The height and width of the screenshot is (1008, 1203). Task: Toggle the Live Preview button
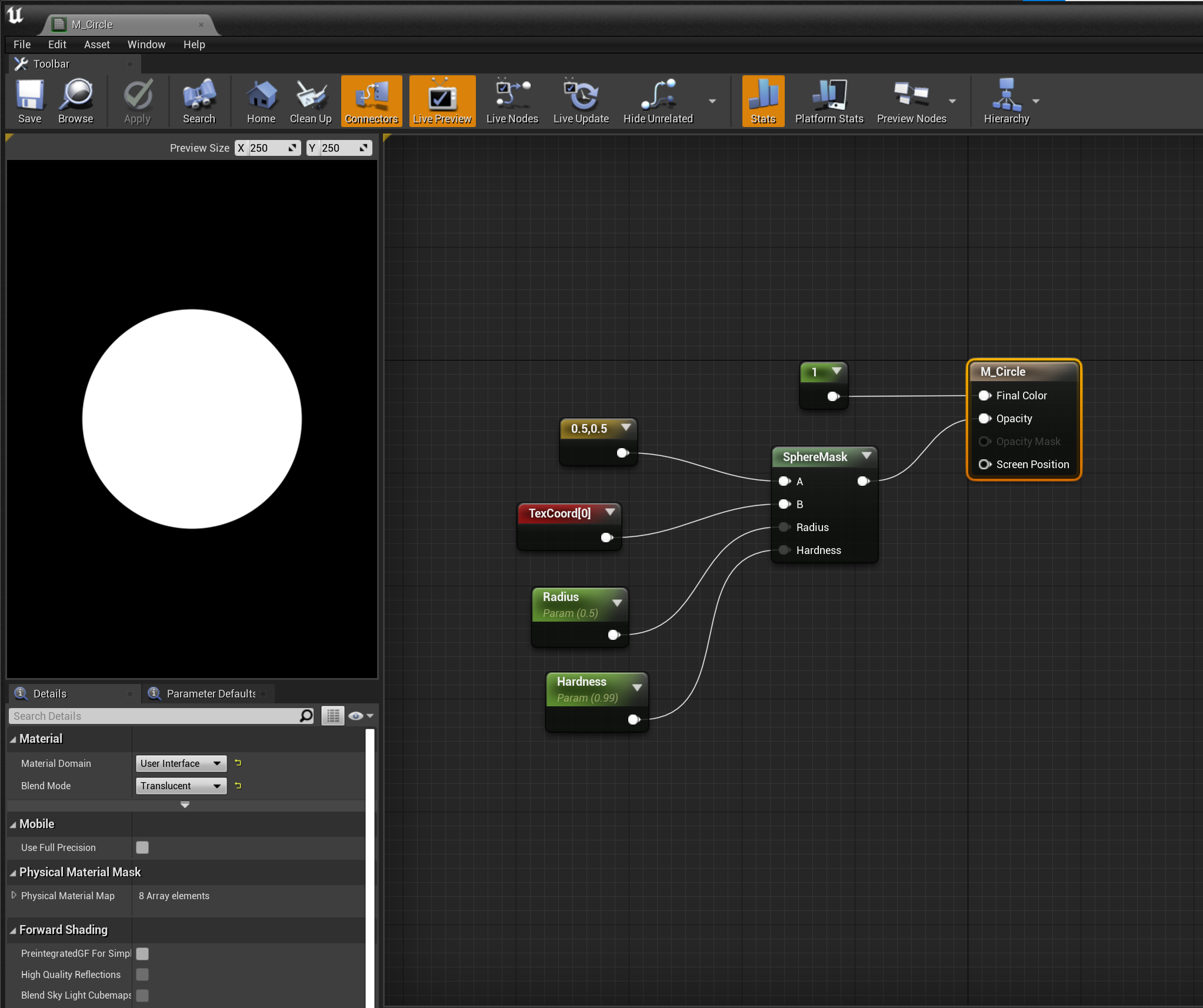[x=442, y=101]
